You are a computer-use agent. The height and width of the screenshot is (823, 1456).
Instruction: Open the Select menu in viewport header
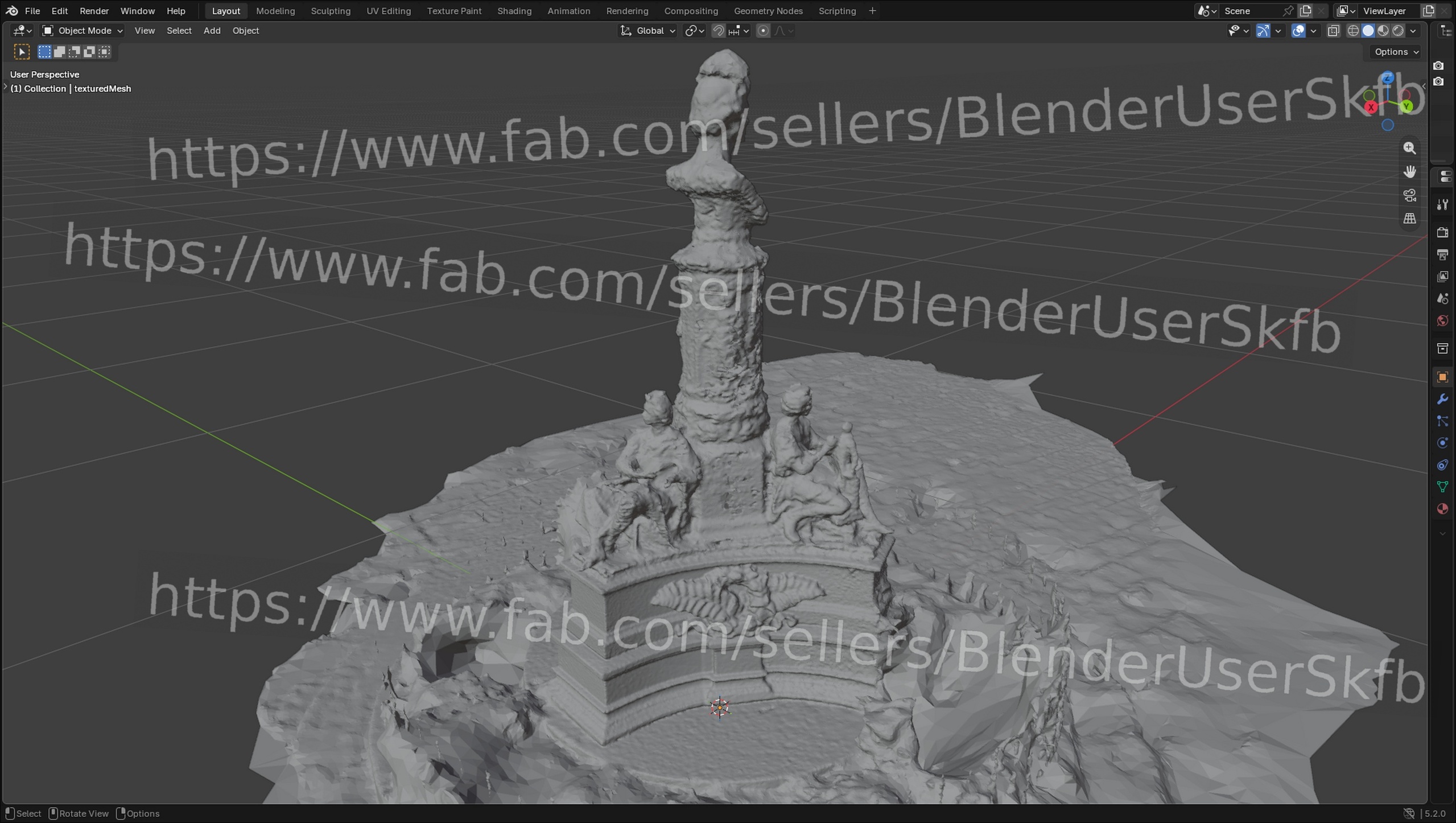(x=179, y=31)
